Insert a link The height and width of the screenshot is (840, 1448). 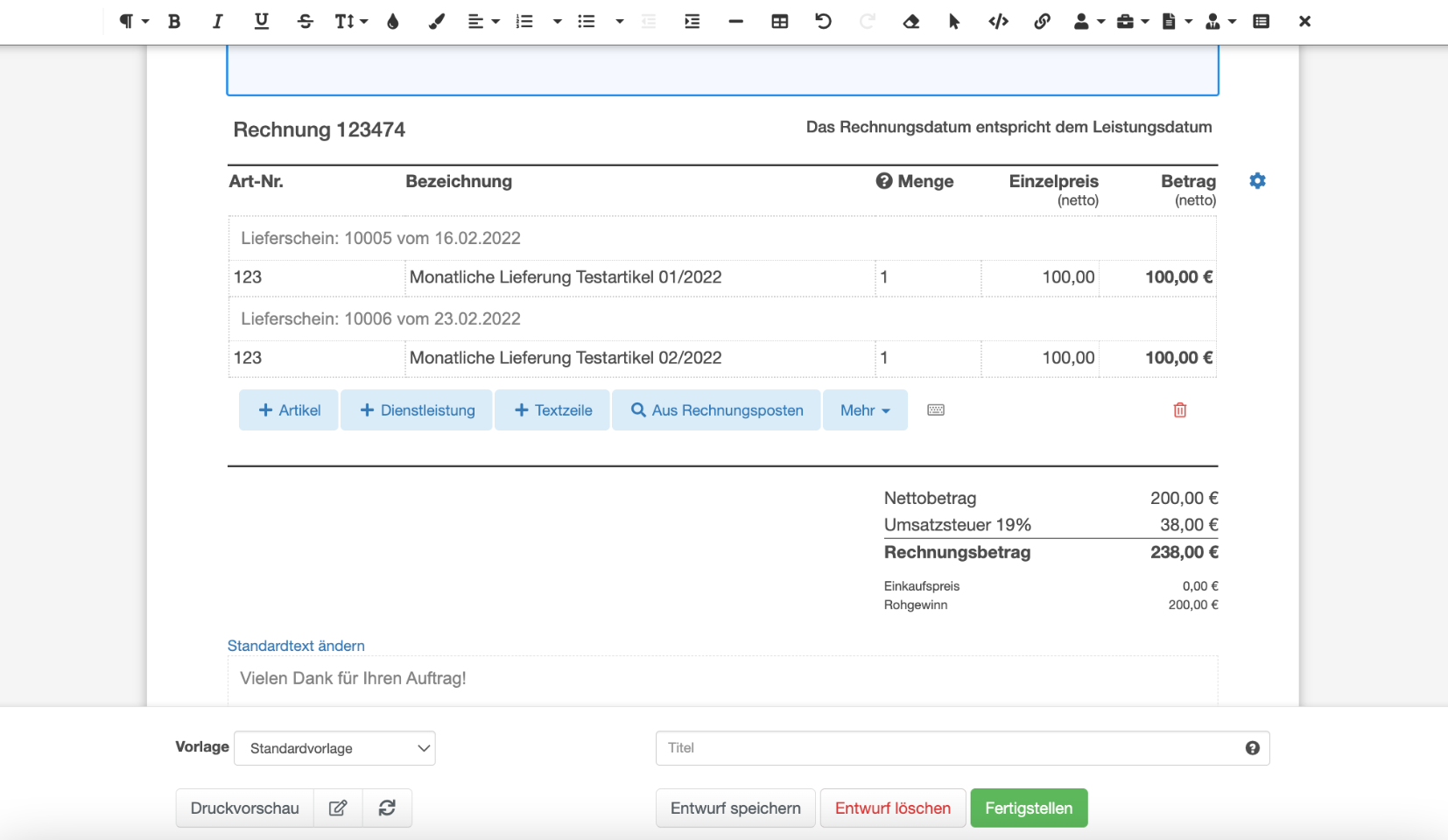1042,21
